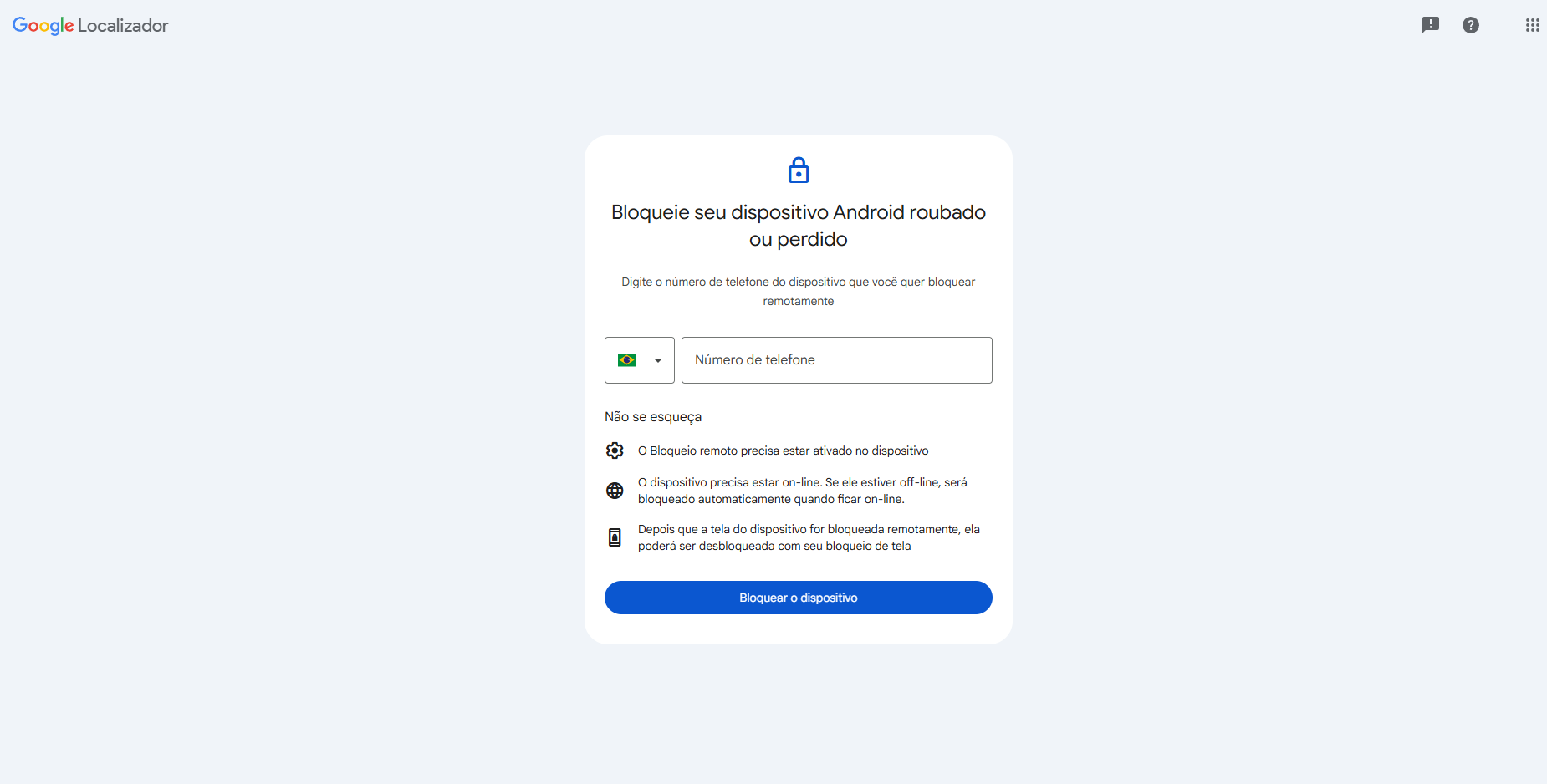Viewport: 1547px width, 784px height.
Task: Click the help question mark icon
Action: [1472, 25]
